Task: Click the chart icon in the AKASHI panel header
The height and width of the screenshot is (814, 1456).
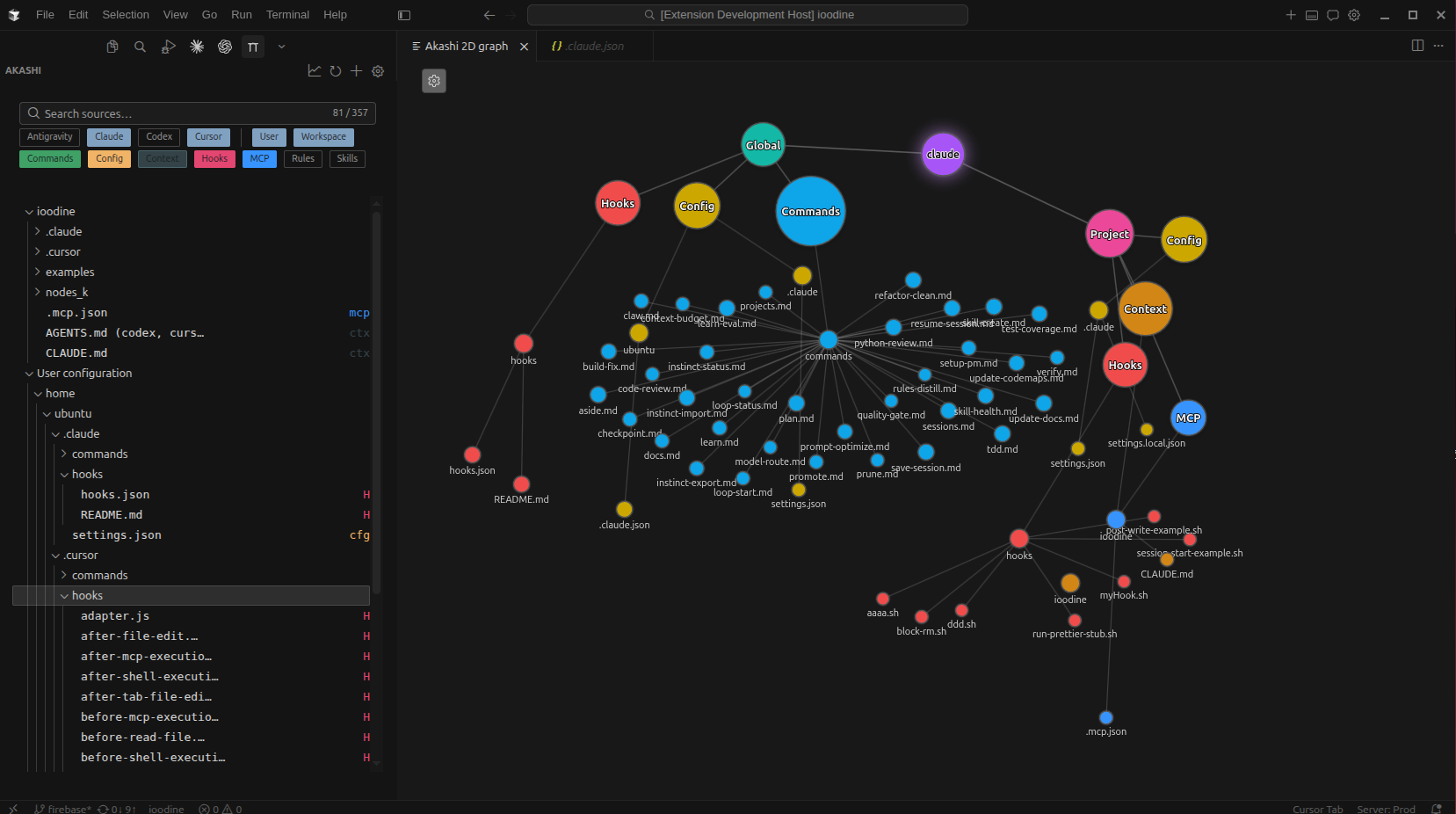Action: pyautogui.click(x=315, y=71)
